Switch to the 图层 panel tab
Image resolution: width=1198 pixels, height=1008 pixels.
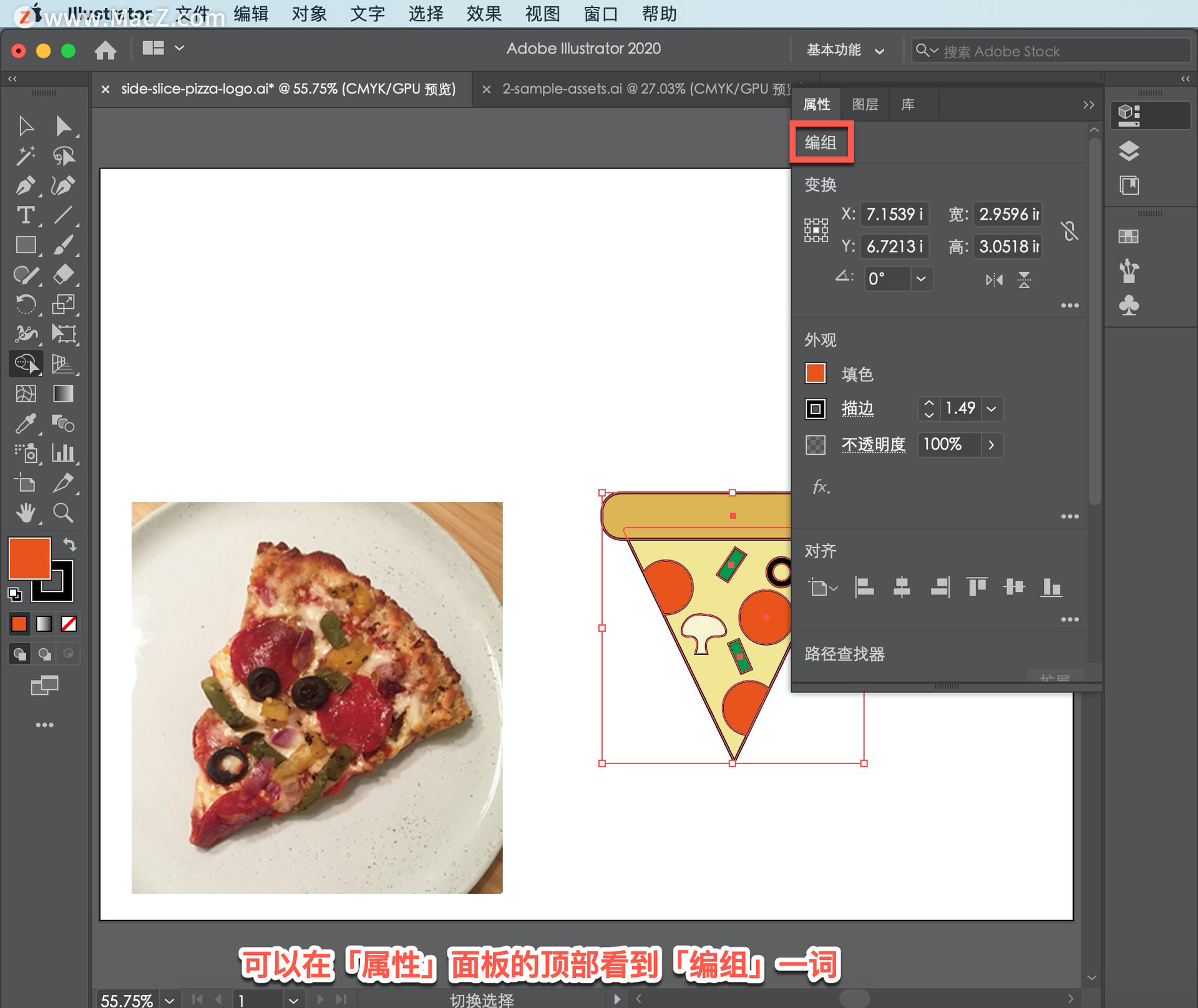point(865,105)
